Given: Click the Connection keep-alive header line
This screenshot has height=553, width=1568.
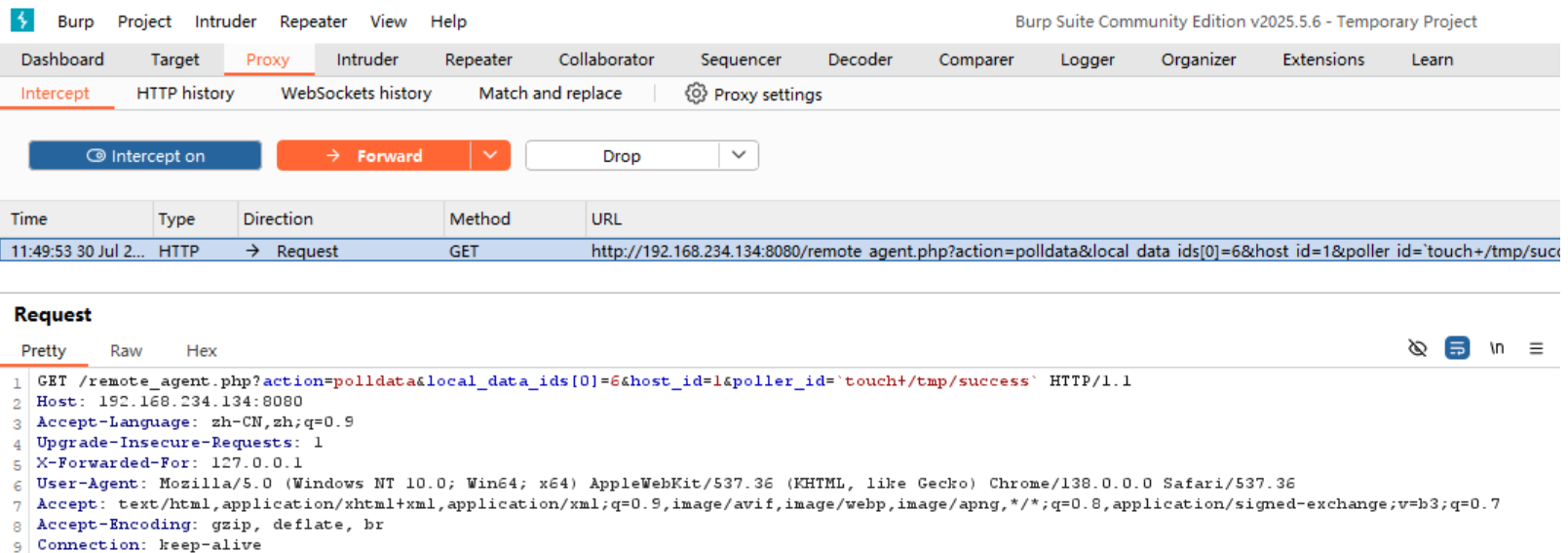Looking at the screenshot, I should coord(149,544).
